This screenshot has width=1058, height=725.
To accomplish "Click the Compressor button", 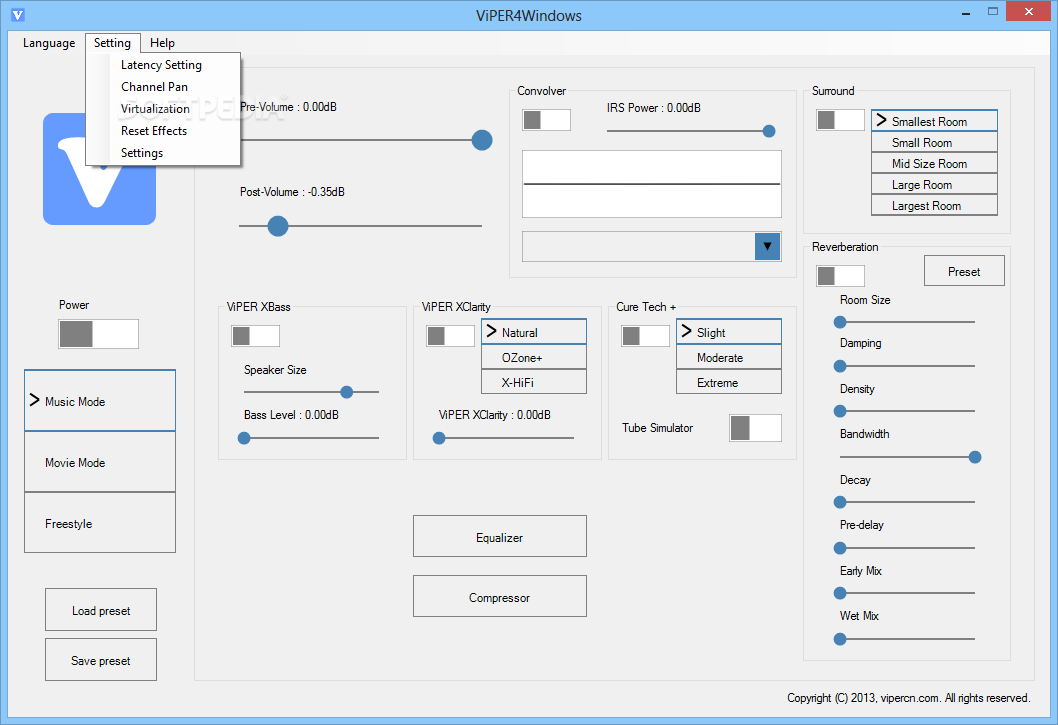I will 499,597.
